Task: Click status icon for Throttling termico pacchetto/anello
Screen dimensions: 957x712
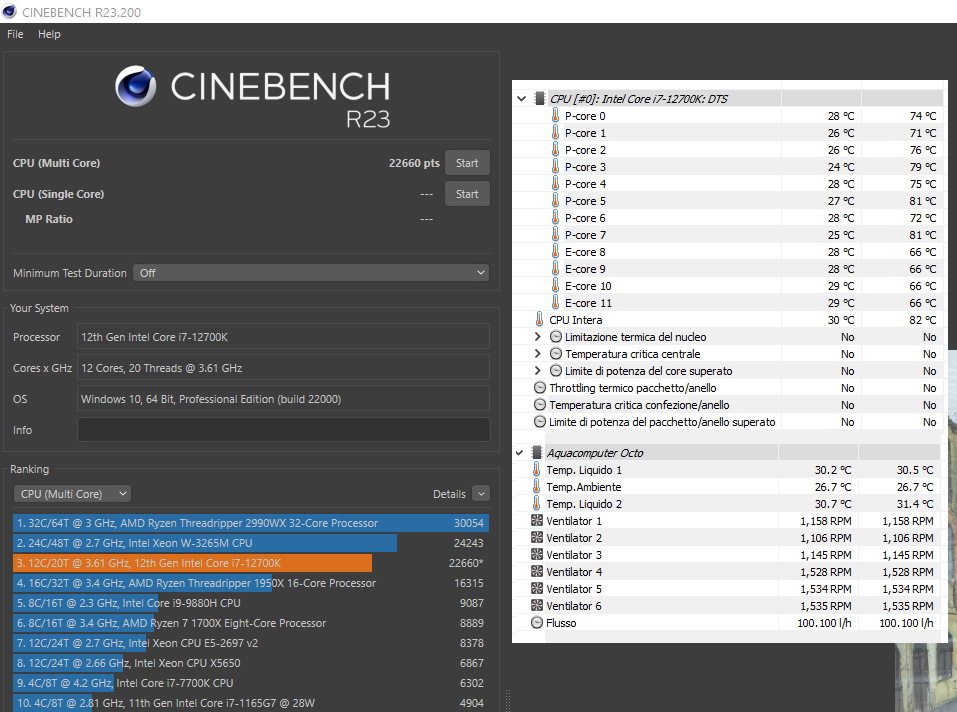Action: pos(540,387)
